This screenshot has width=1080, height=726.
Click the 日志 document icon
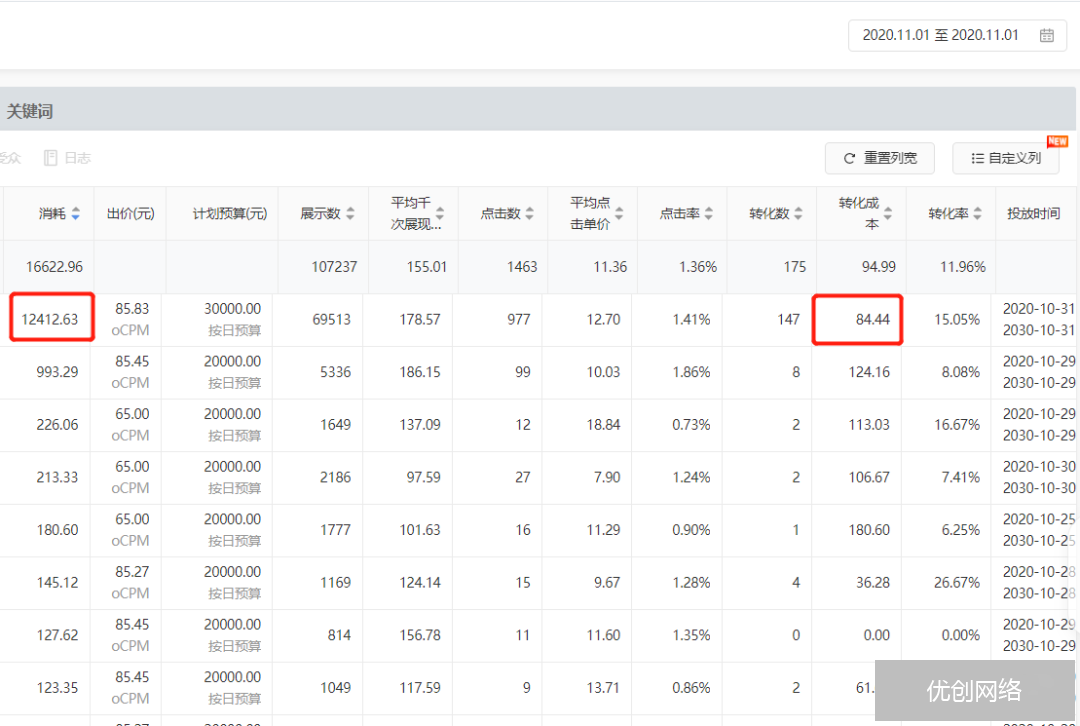[50, 158]
